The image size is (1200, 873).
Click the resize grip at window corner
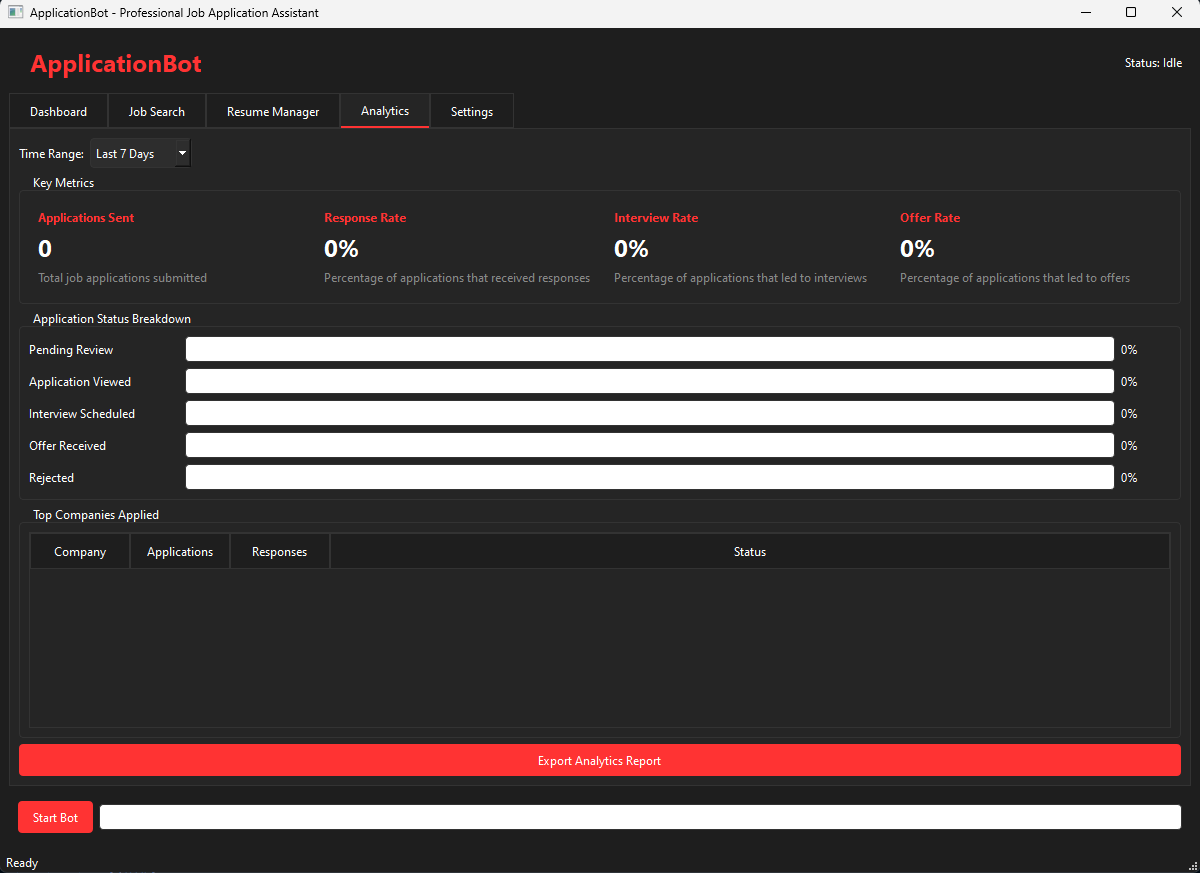1192,865
